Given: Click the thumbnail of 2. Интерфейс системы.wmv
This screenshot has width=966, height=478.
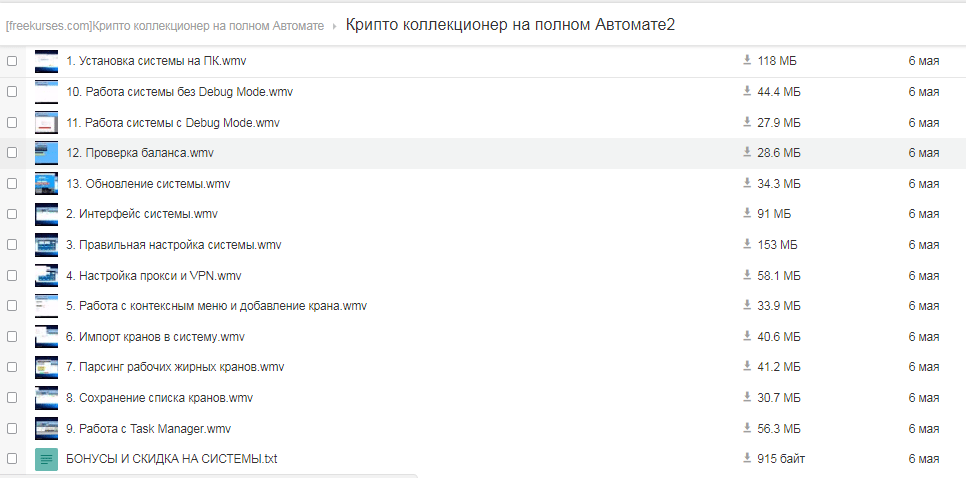Looking at the screenshot, I should 46,214.
